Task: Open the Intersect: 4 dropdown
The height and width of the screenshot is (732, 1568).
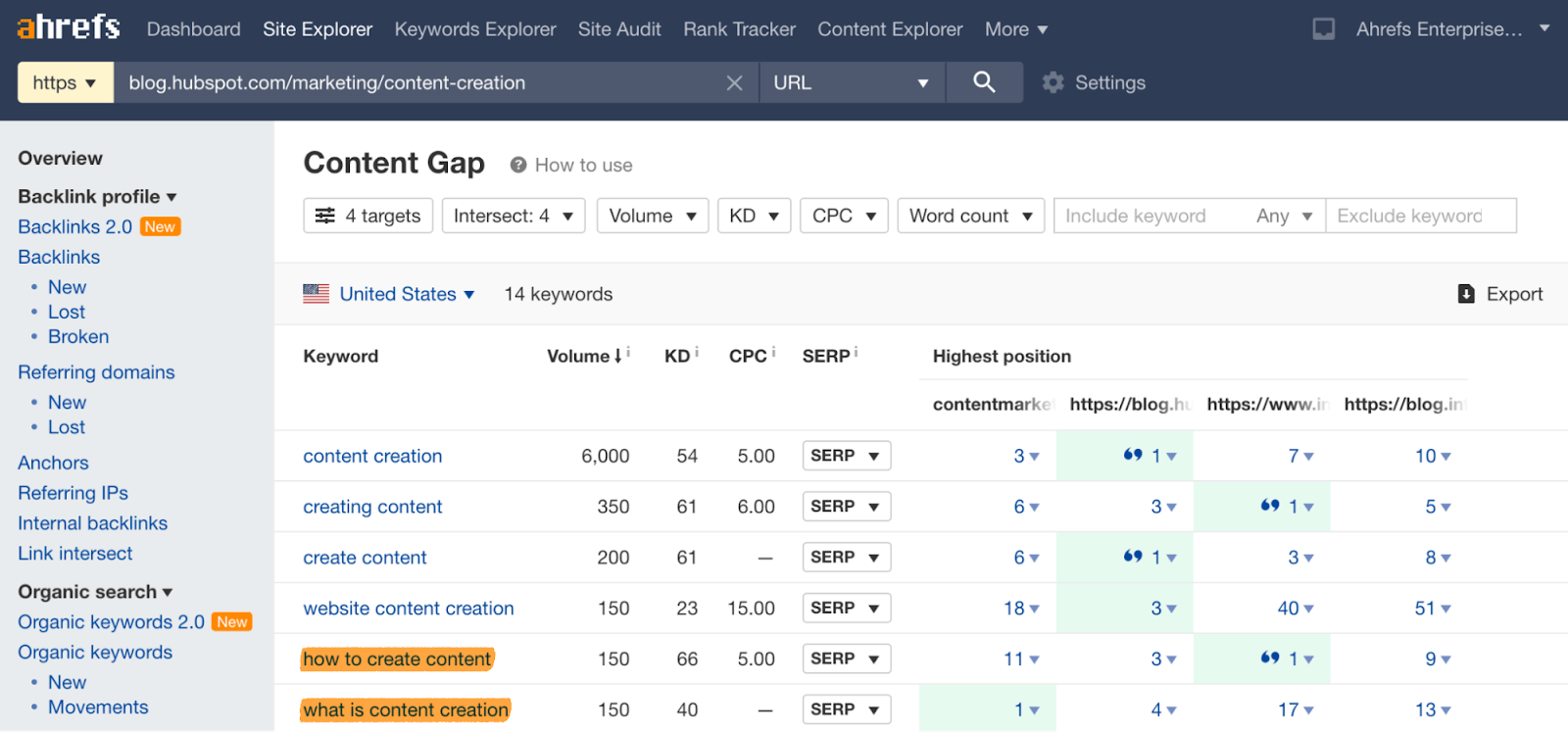Action: (x=513, y=216)
